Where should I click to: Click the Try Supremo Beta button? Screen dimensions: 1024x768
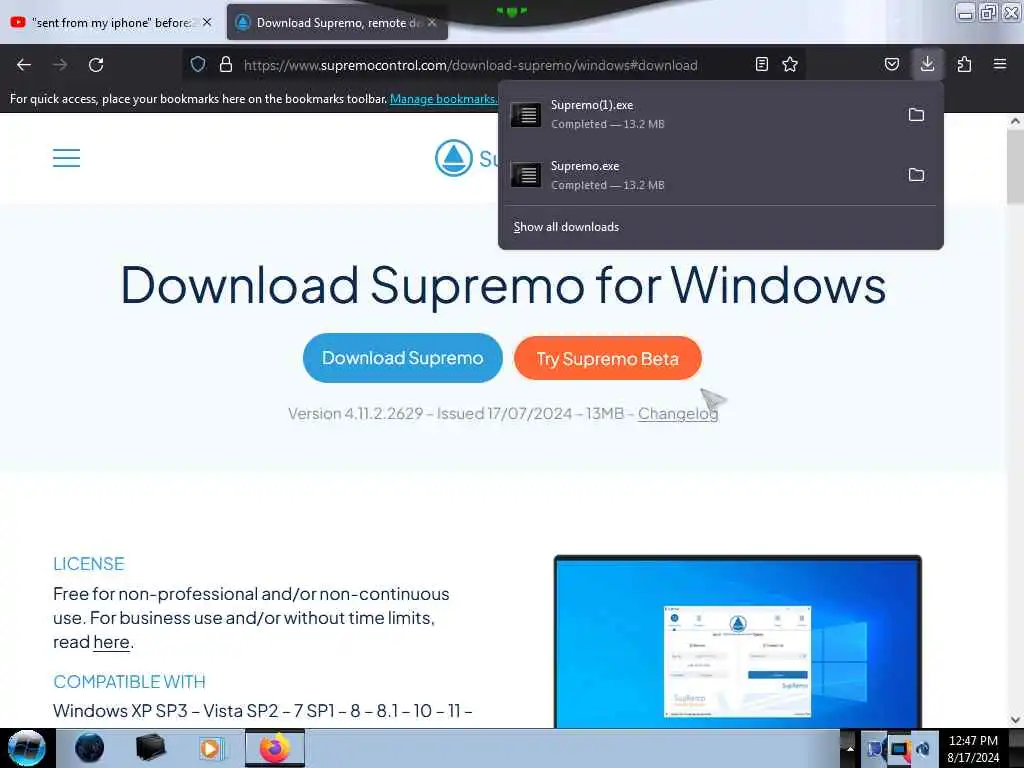[x=607, y=359]
